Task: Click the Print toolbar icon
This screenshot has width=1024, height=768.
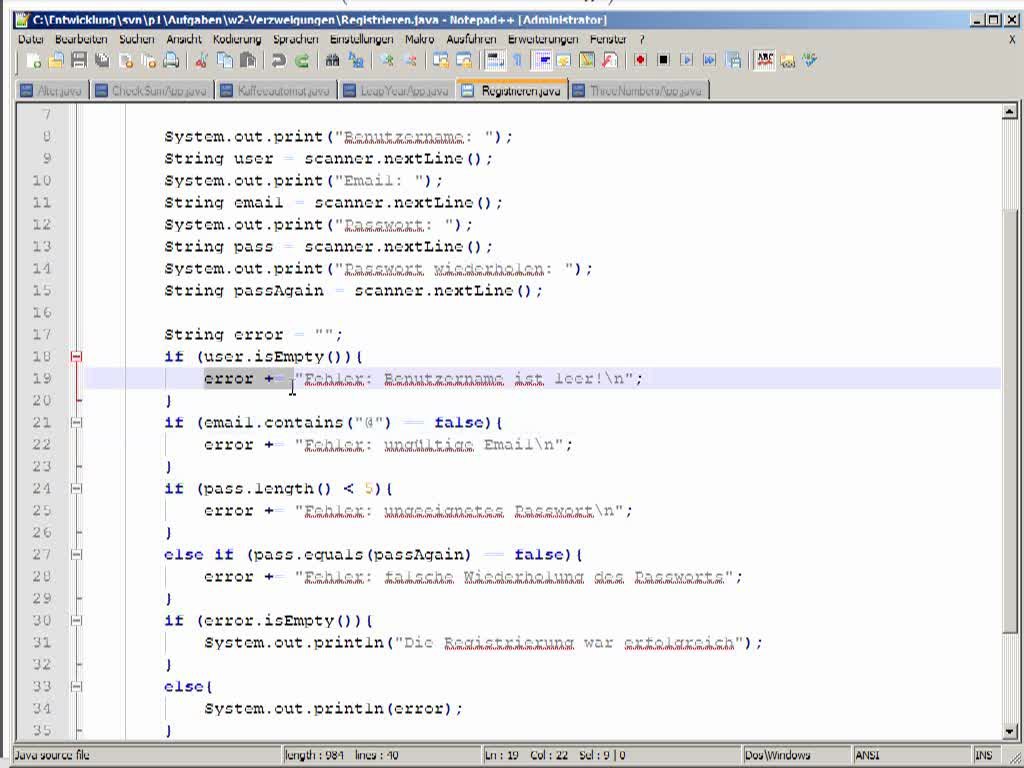Action: (x=171, y=61)
